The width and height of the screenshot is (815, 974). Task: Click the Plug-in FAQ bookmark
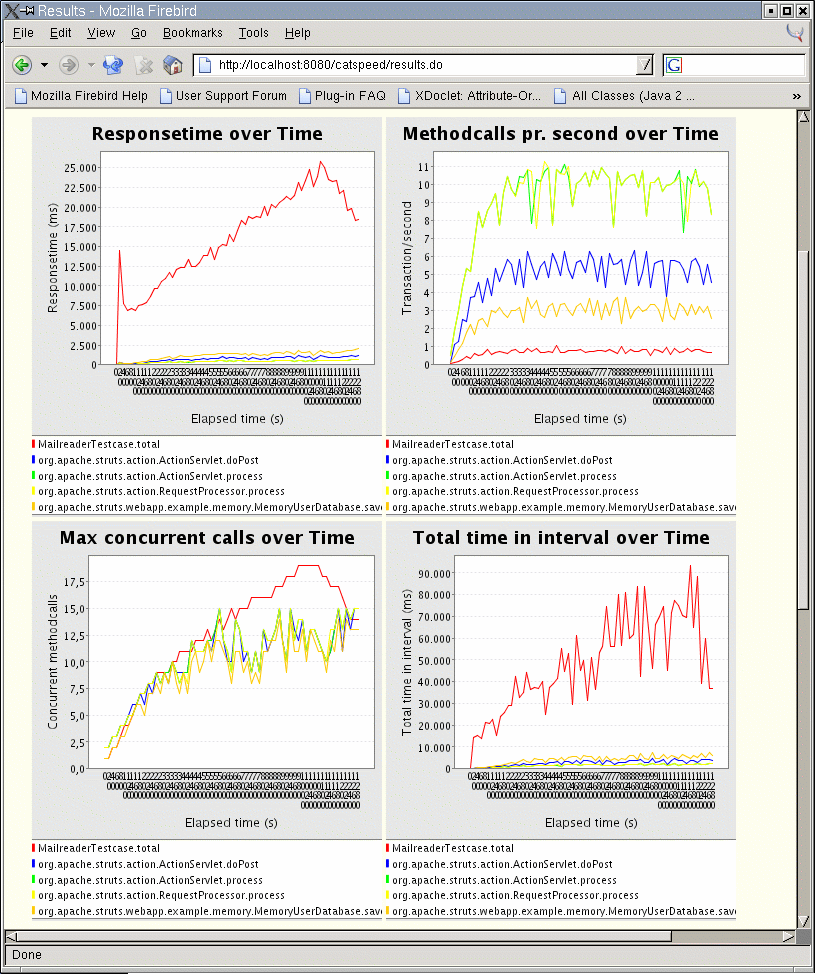(342, 96)
